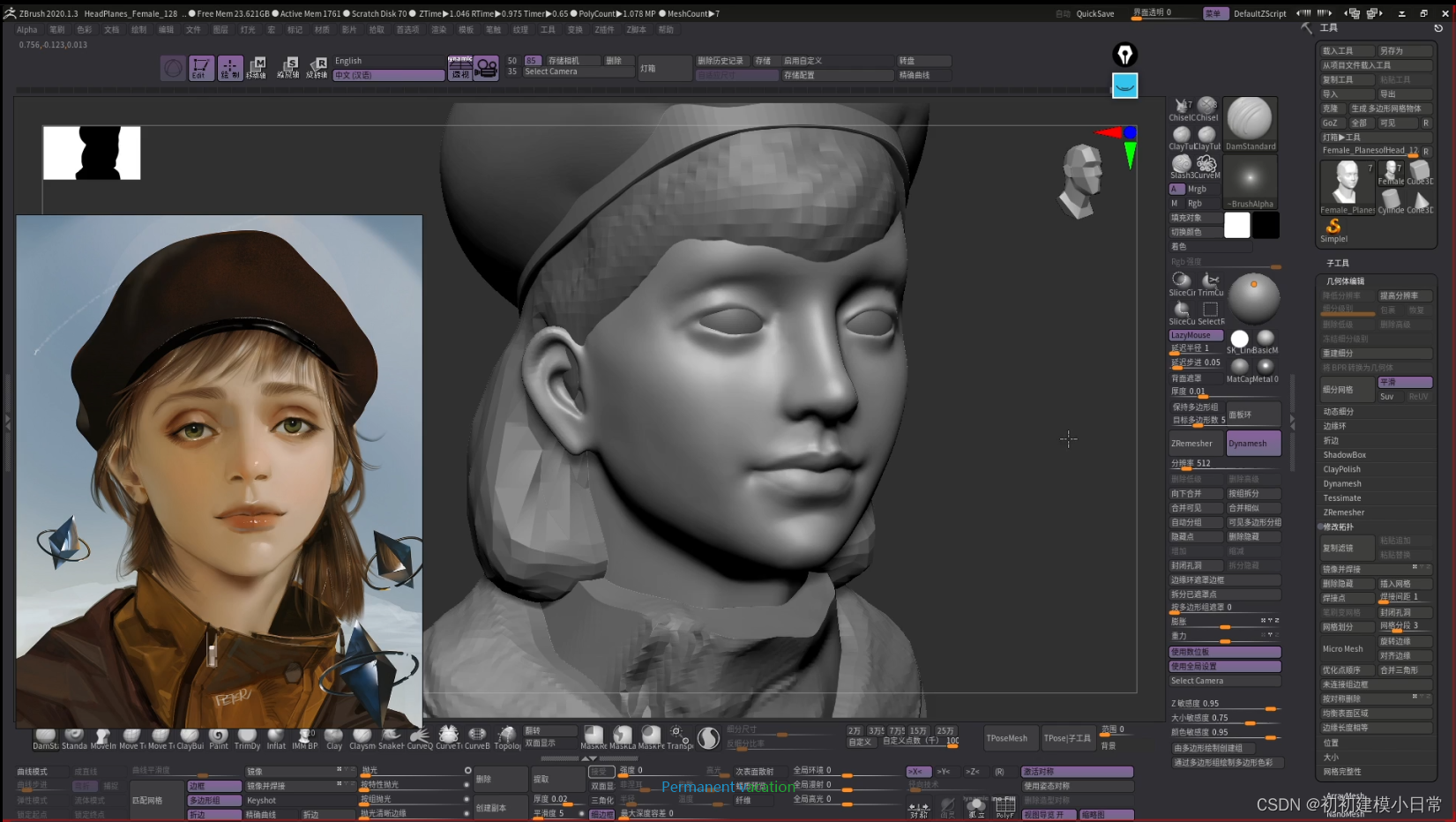Open the BrushAlpha picker
This screenshot has height=822, width=1456.
click(1250, 180)
